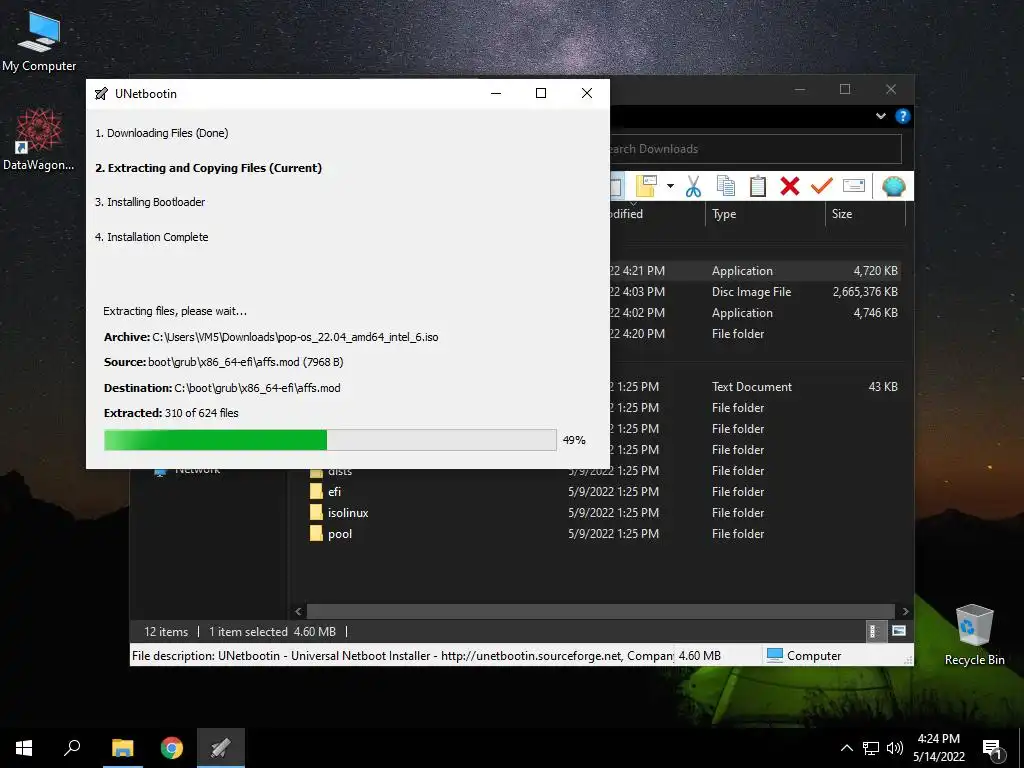Image resolution: width=1024 pixels, height=768 pixels.
Task: Select the 43 KB Text Document row
Action: coord(758,387)
